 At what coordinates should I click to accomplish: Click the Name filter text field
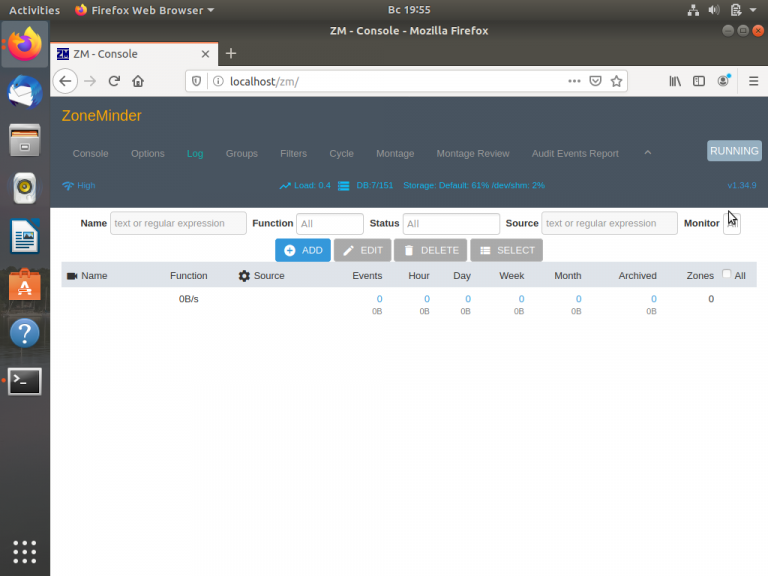pos(178,223)
